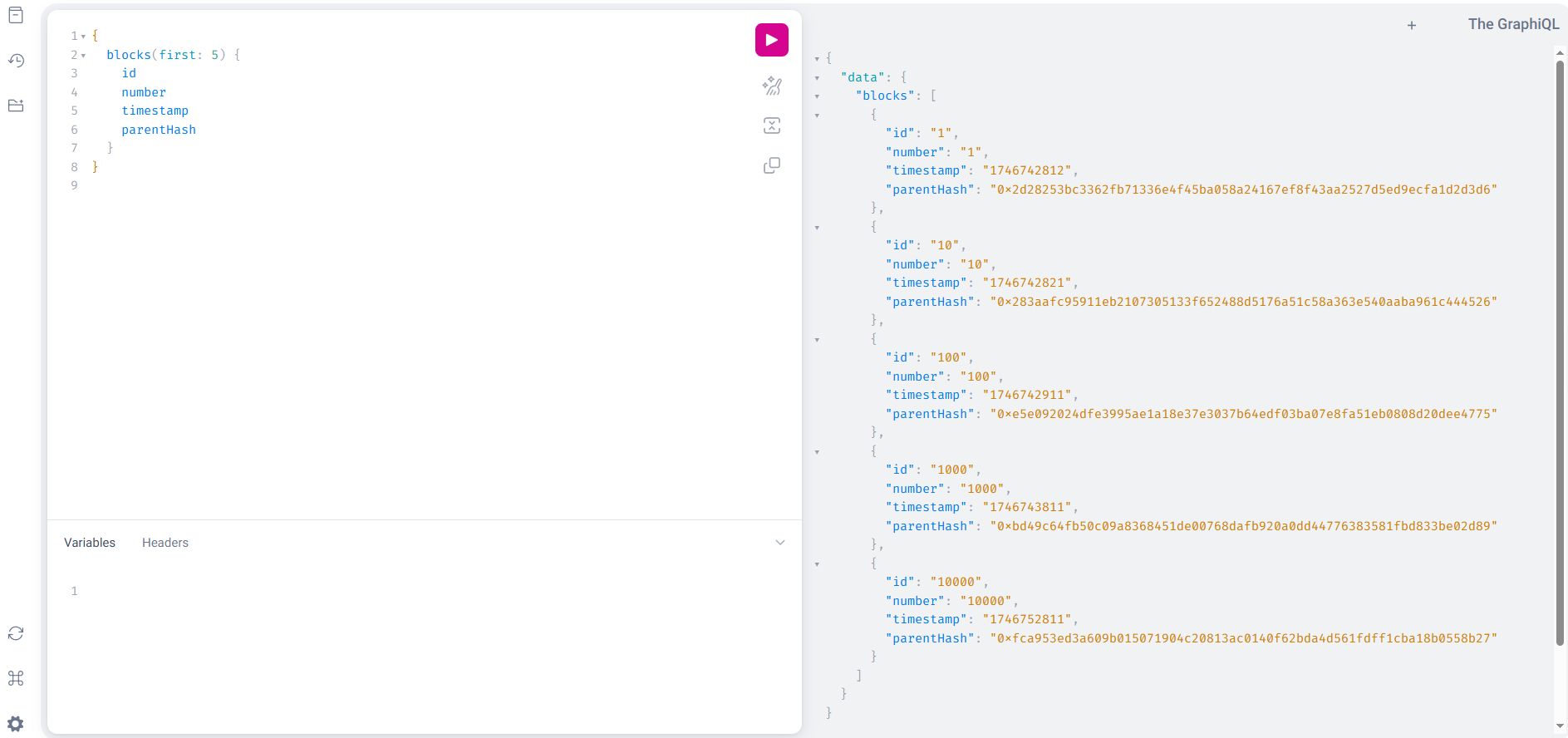This screenshot has height=738, width=1568.
Task: Fold the query at line 1
Action: 84,37
